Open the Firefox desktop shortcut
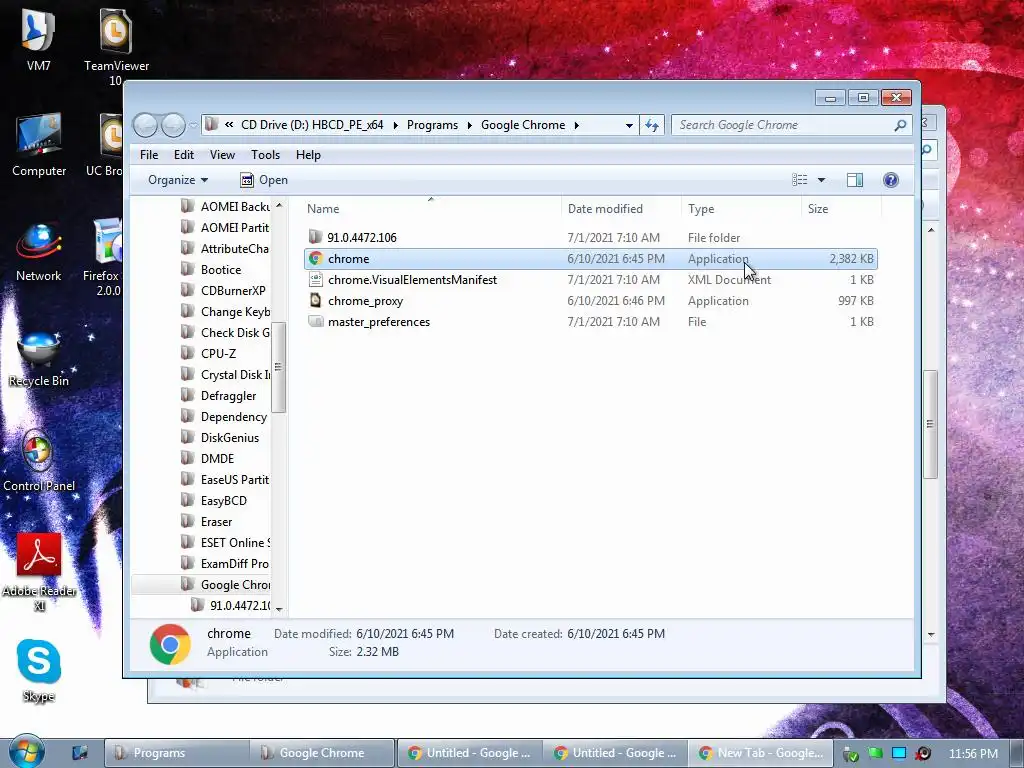The width and height of the screenshot is (1024, 768). pyautogui.click(x=104, y=258)
